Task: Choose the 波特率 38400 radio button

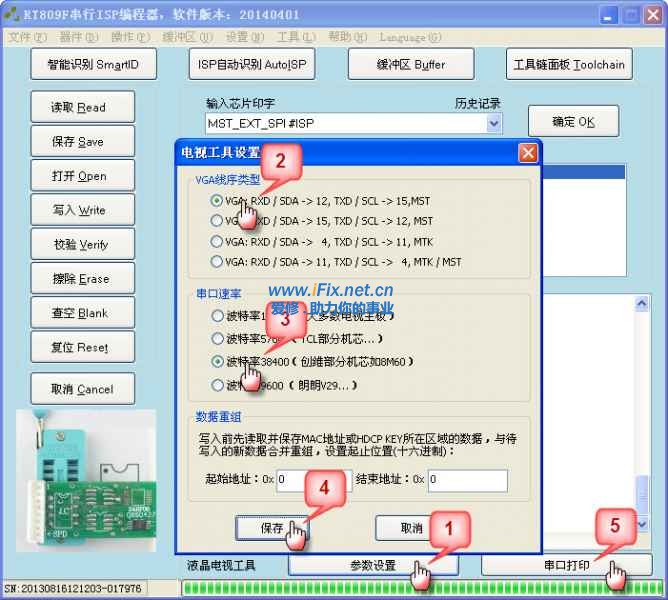Action: (x=217, y=361)
